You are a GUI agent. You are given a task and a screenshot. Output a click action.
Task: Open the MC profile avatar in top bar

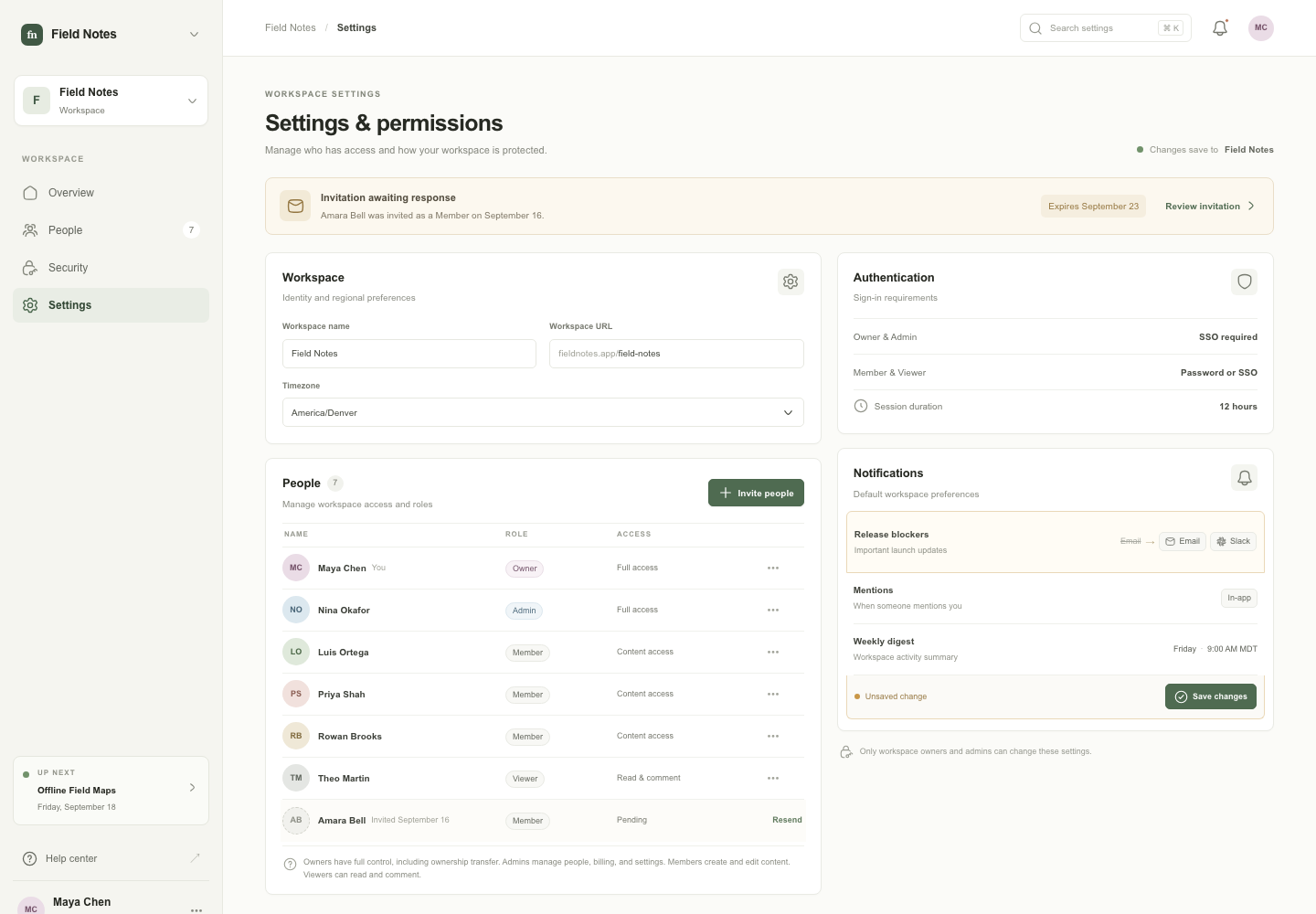coord(1261,28)
